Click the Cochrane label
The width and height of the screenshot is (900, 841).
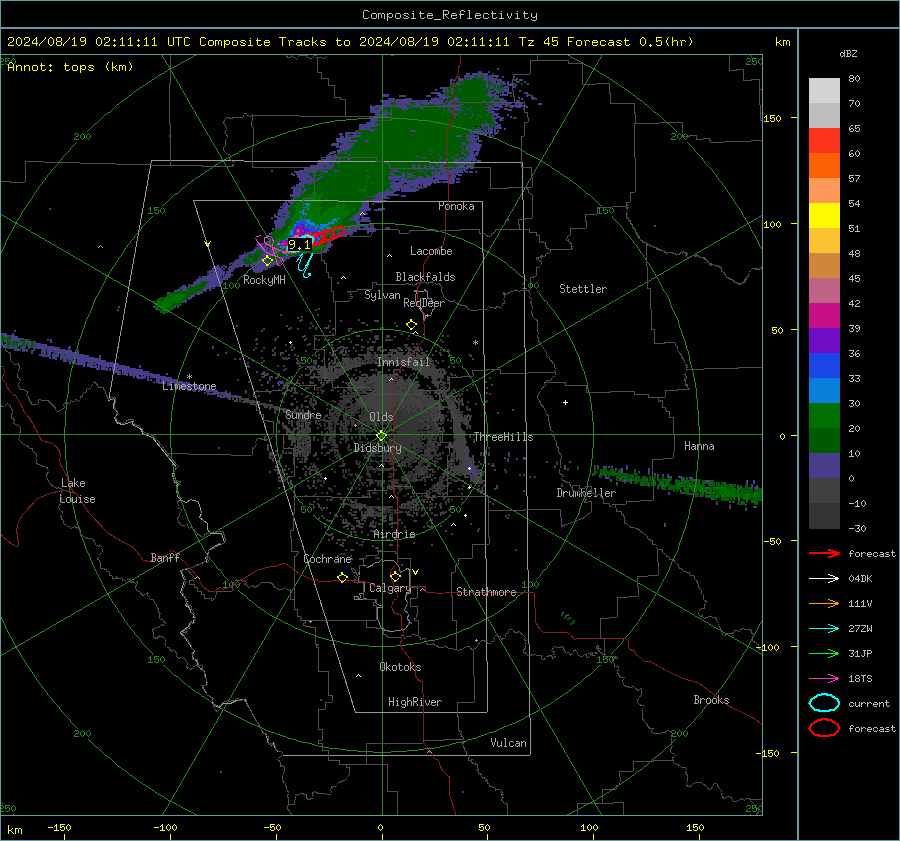327,559
